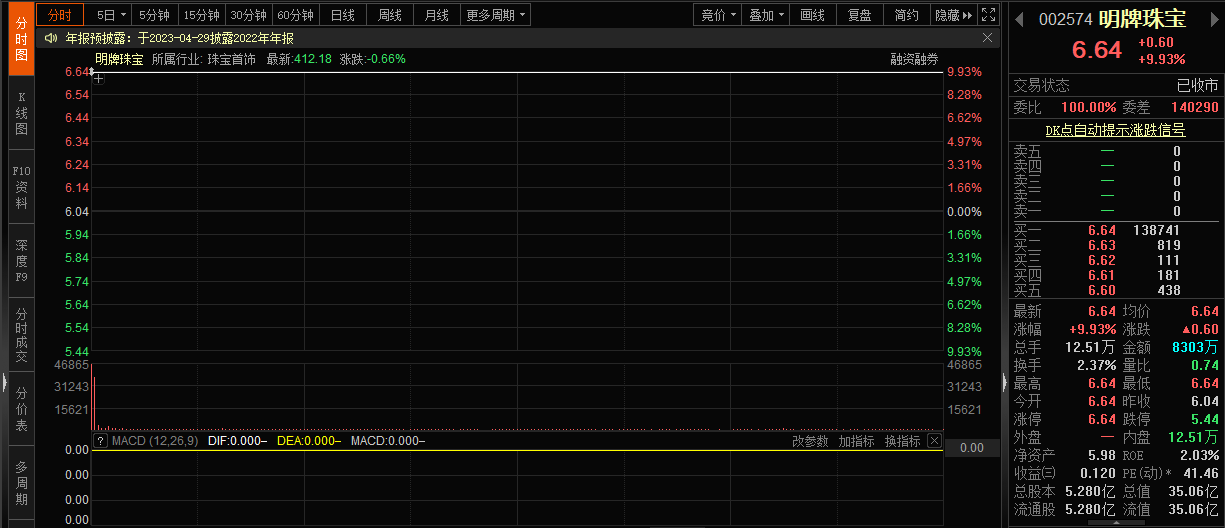Image resolution: width=1225 pixels, height=528 pixels.
Task: Switch to 日线 chart tab
Action: click(x=342, y=15)
